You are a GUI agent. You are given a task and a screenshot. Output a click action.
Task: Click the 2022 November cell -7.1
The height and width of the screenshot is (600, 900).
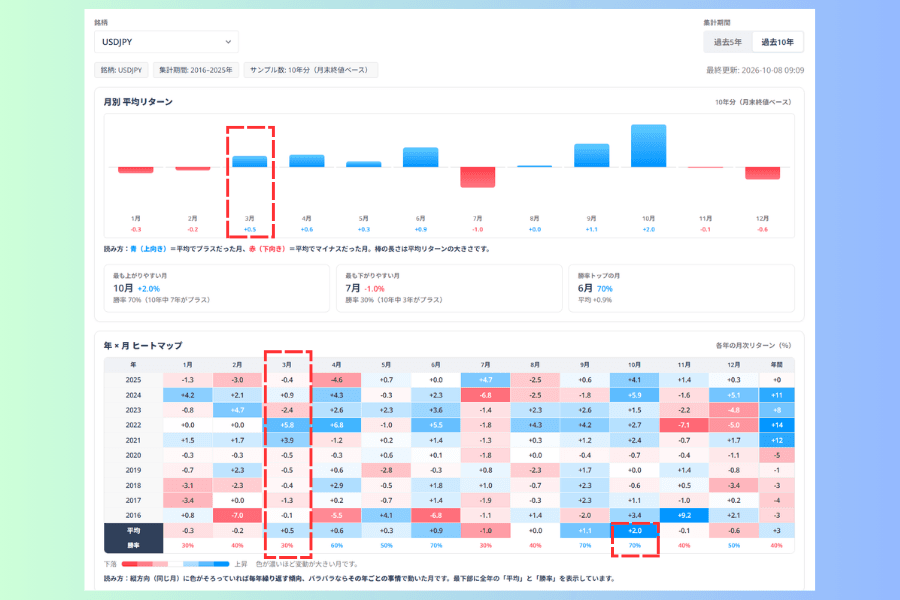click(684, 425)
